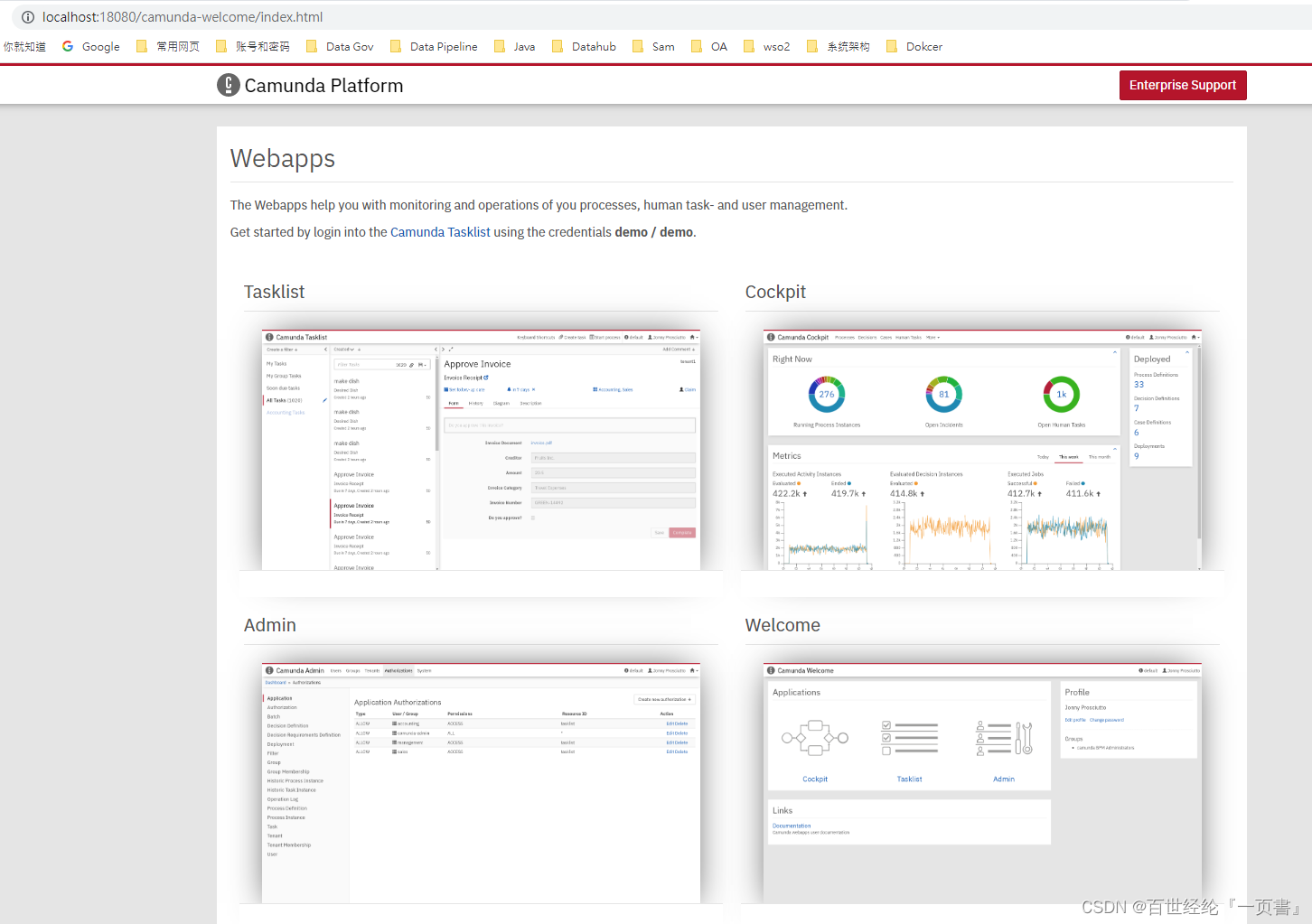The image size is (1312, 924).
Task: Click the Camunda logo icon in header
Action: tap(229, 85)
